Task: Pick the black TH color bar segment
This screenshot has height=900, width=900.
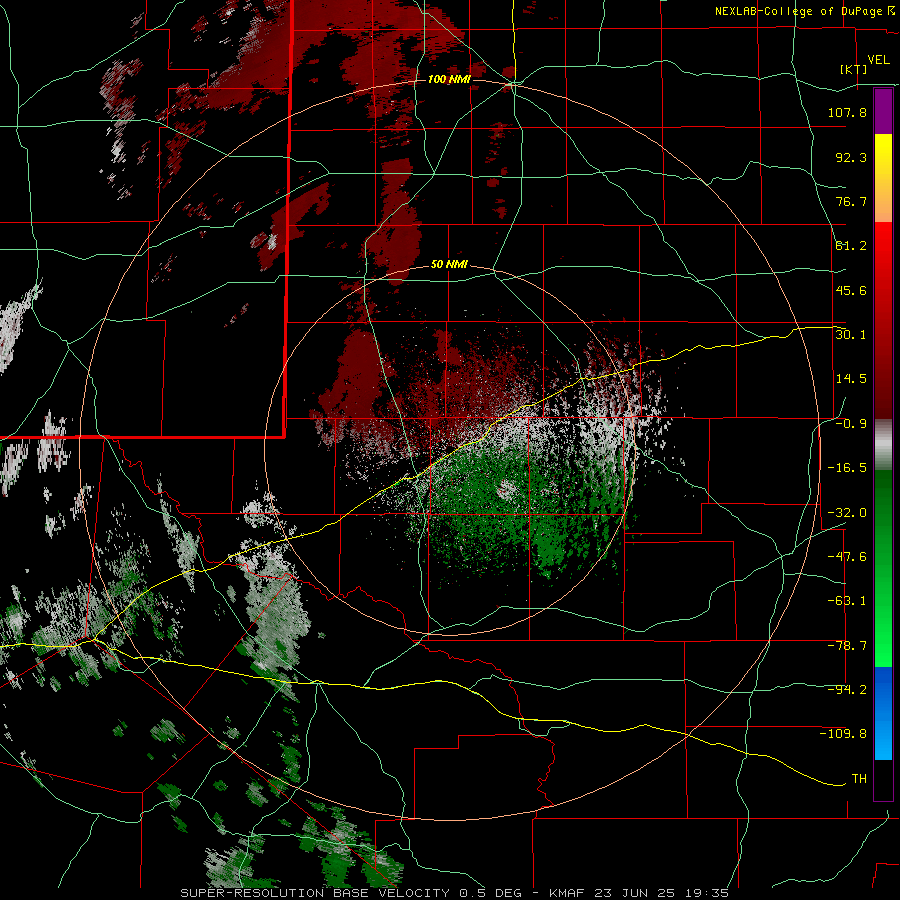Action: pos(883,779)
